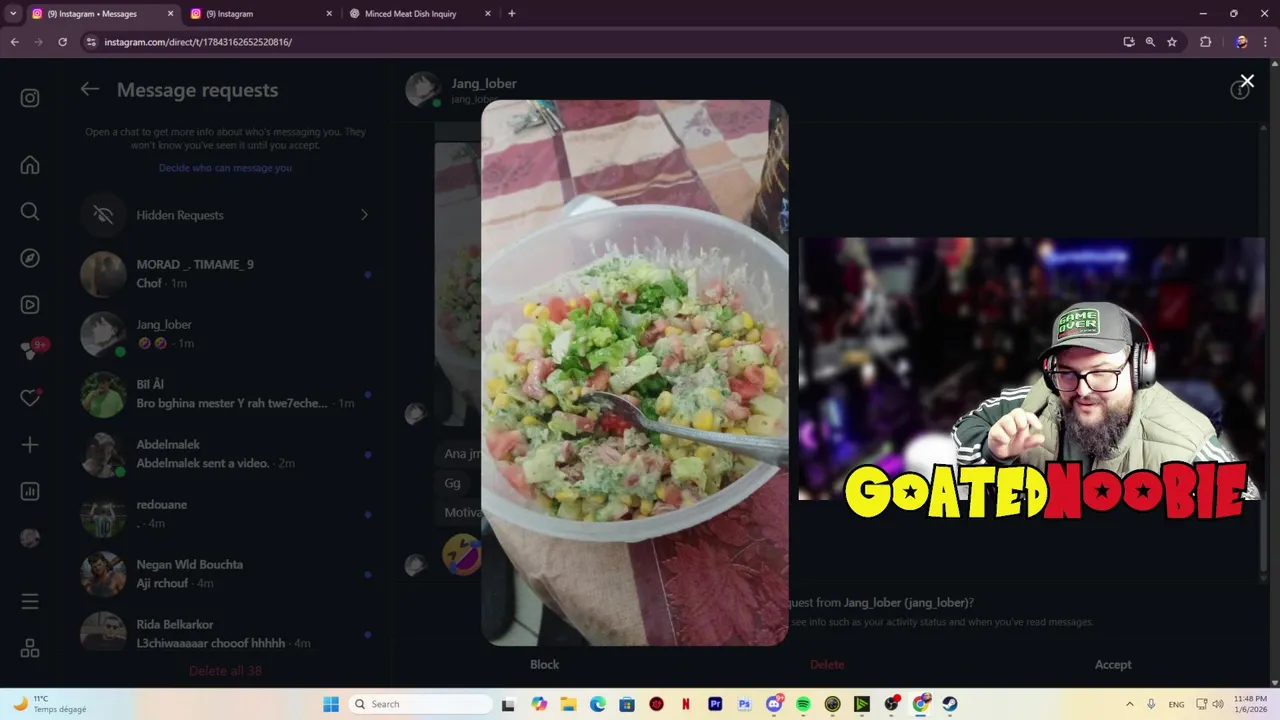Accept the Jang_lober message request
This screenshot has width=1280, height=720.
[x=1113, y=664]
